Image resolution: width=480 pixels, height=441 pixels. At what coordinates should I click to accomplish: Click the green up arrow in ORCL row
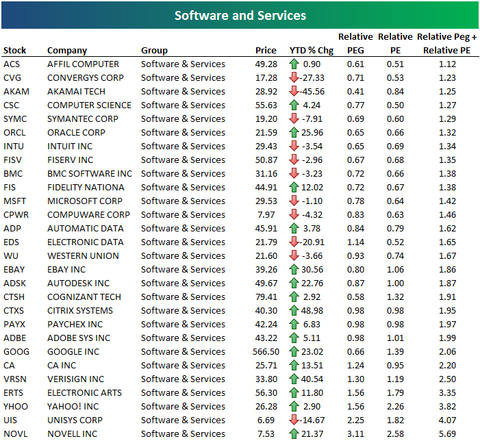pyautogui.click(x=294, y=132)
